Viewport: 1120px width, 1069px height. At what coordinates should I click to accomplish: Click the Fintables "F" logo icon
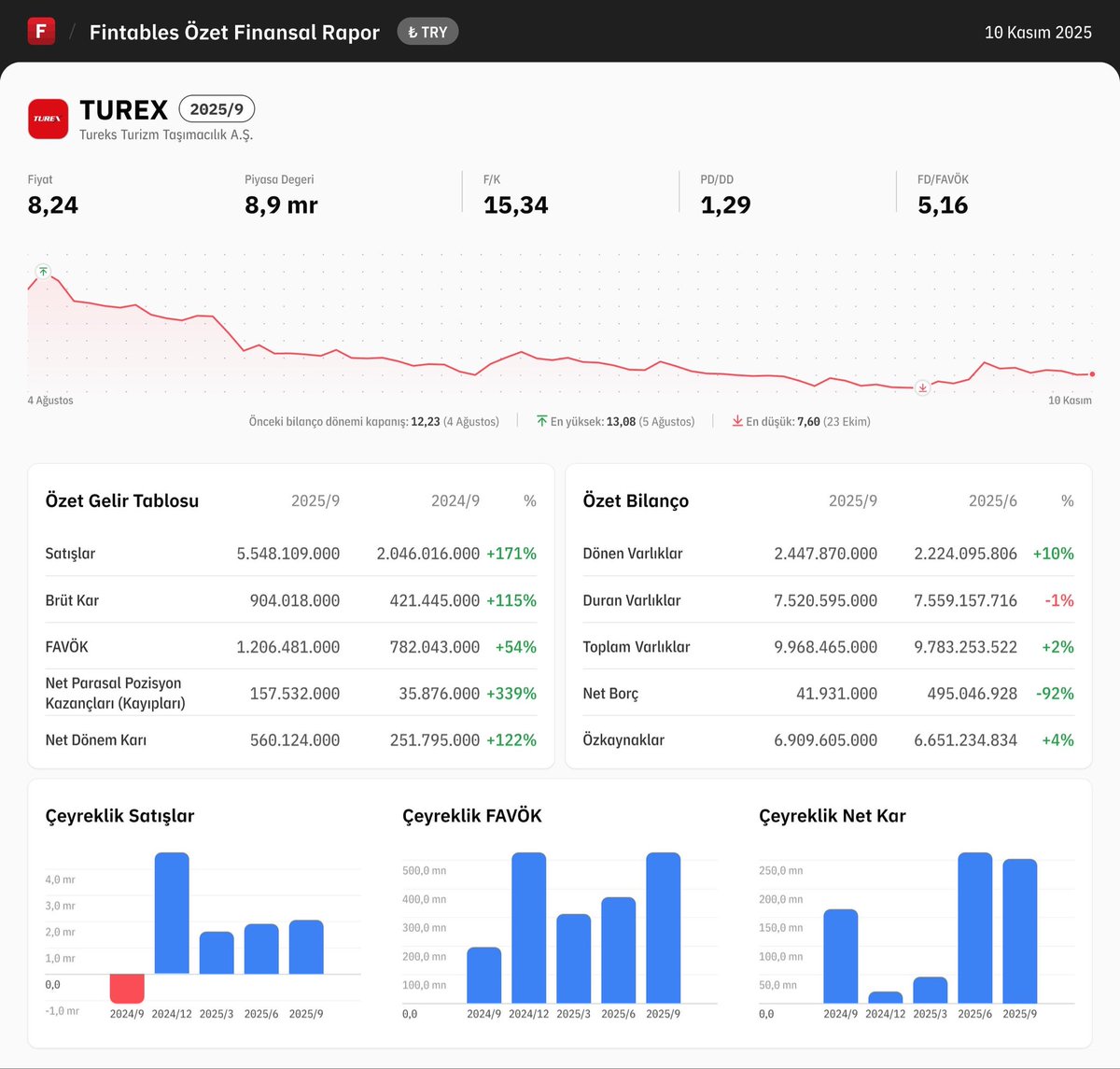click(x=41, y=31)
